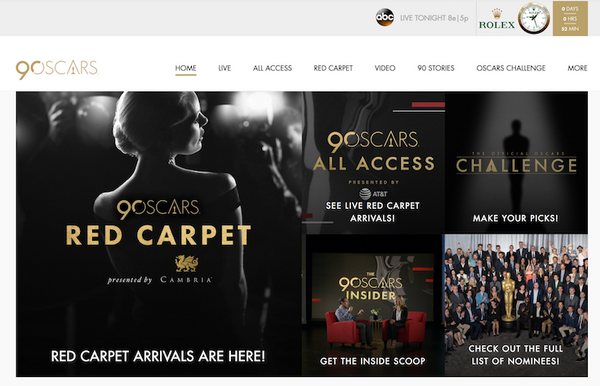This screenshot has width=600, height=386.
Task: Open the All Access tile
Action: point(373,163)
